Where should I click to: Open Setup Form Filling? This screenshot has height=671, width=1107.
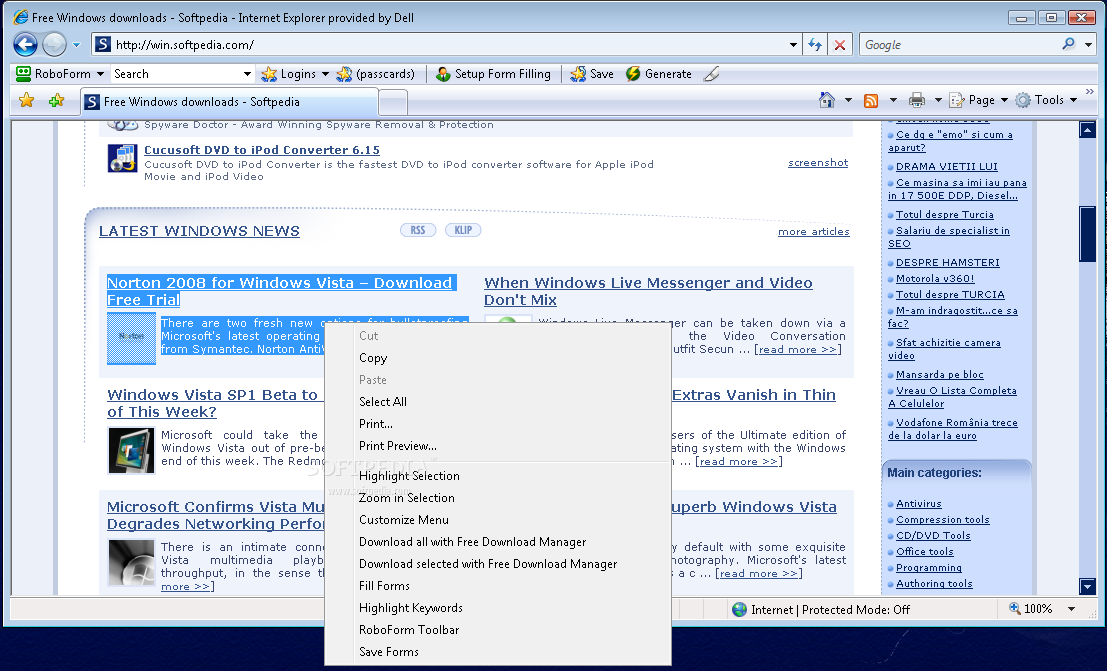(x=493, y=73)
